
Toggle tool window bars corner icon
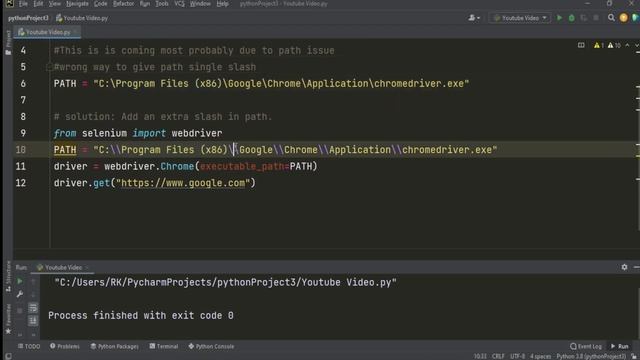click(x=8, y=356)
